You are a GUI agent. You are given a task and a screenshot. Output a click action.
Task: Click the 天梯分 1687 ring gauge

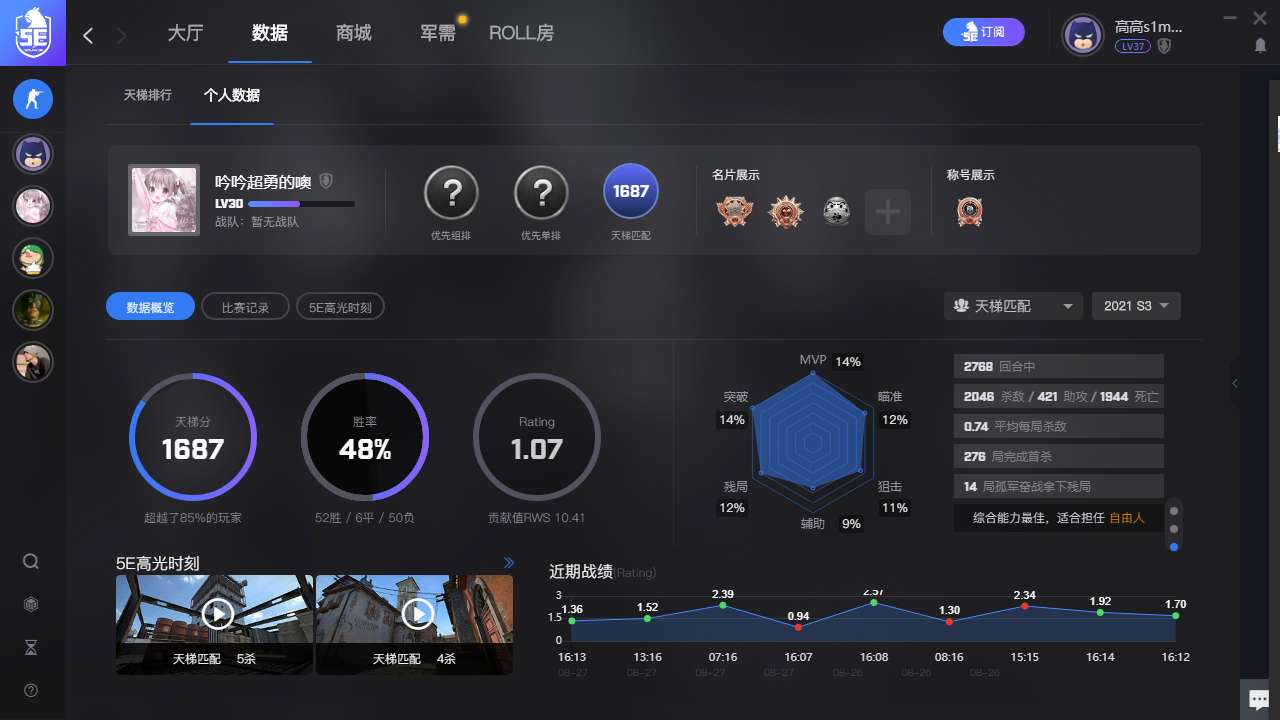click(193, 437)
